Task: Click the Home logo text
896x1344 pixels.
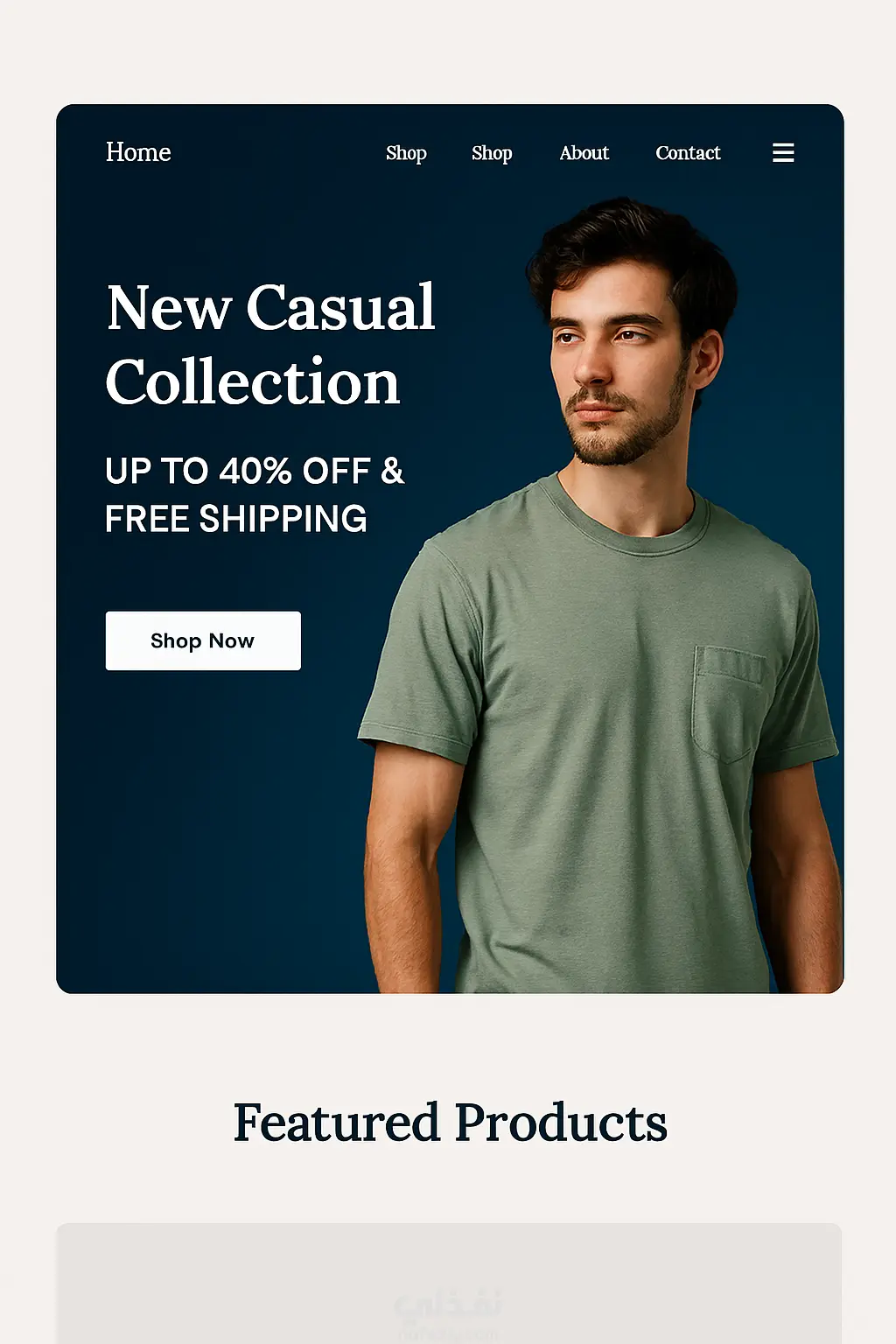Action: pyautogui.click(x=138, y=152)
